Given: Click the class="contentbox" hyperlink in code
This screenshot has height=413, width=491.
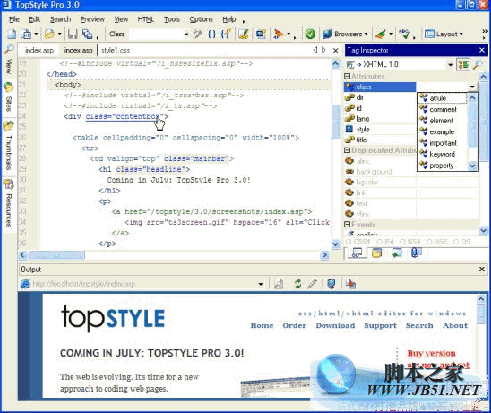Looking at the screenshot, I should (124, 116).
